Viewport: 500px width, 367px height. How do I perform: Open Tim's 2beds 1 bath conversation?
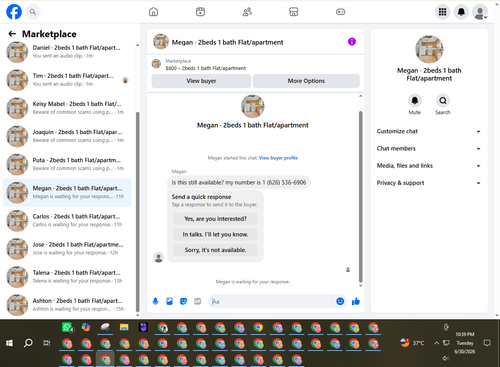tap(68, 80)
